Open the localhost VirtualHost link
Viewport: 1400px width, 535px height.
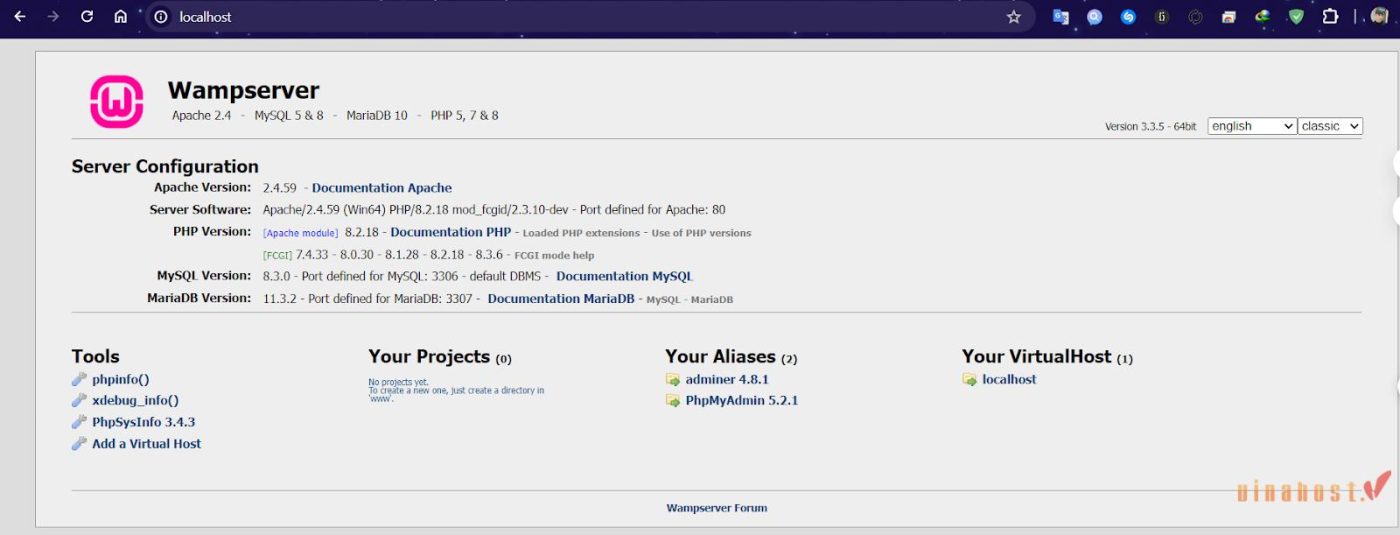point(1010,380)
